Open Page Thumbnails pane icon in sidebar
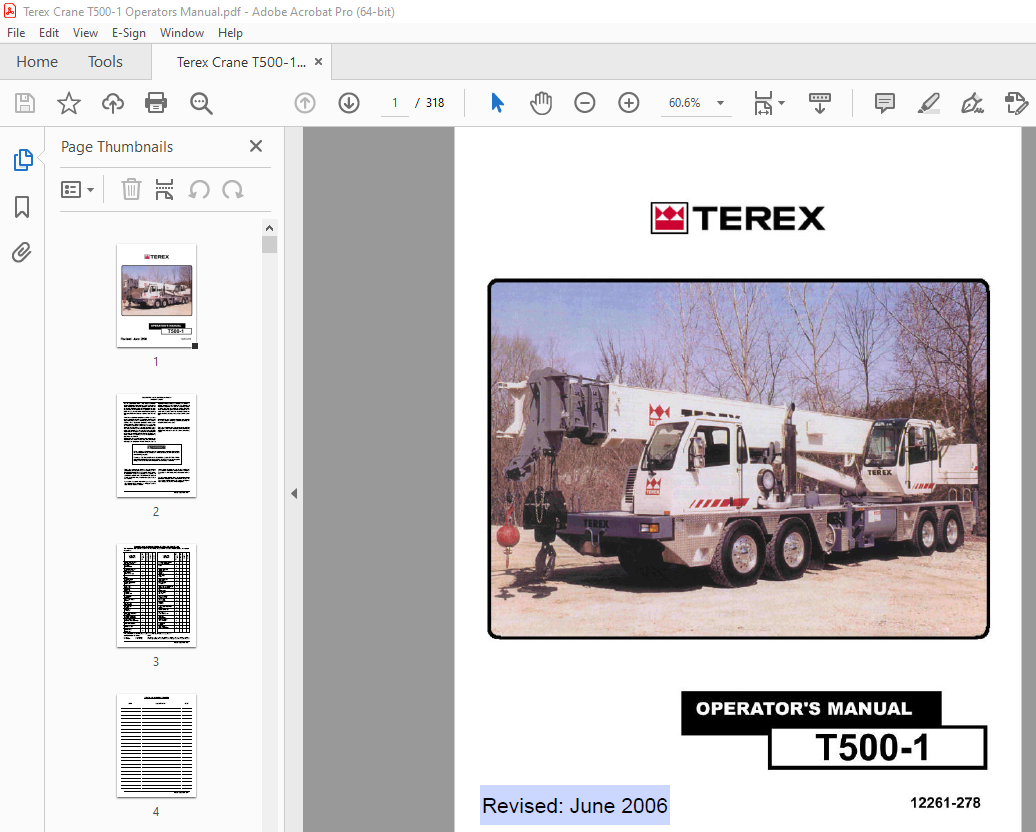The height and width of the screenshot is (832, 1036). (23, 160)
